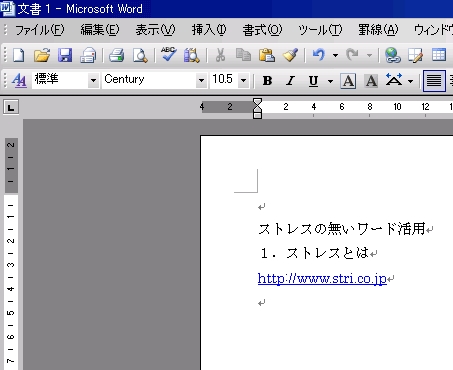Print the document with the printer icon

click(x=116, y=55)
